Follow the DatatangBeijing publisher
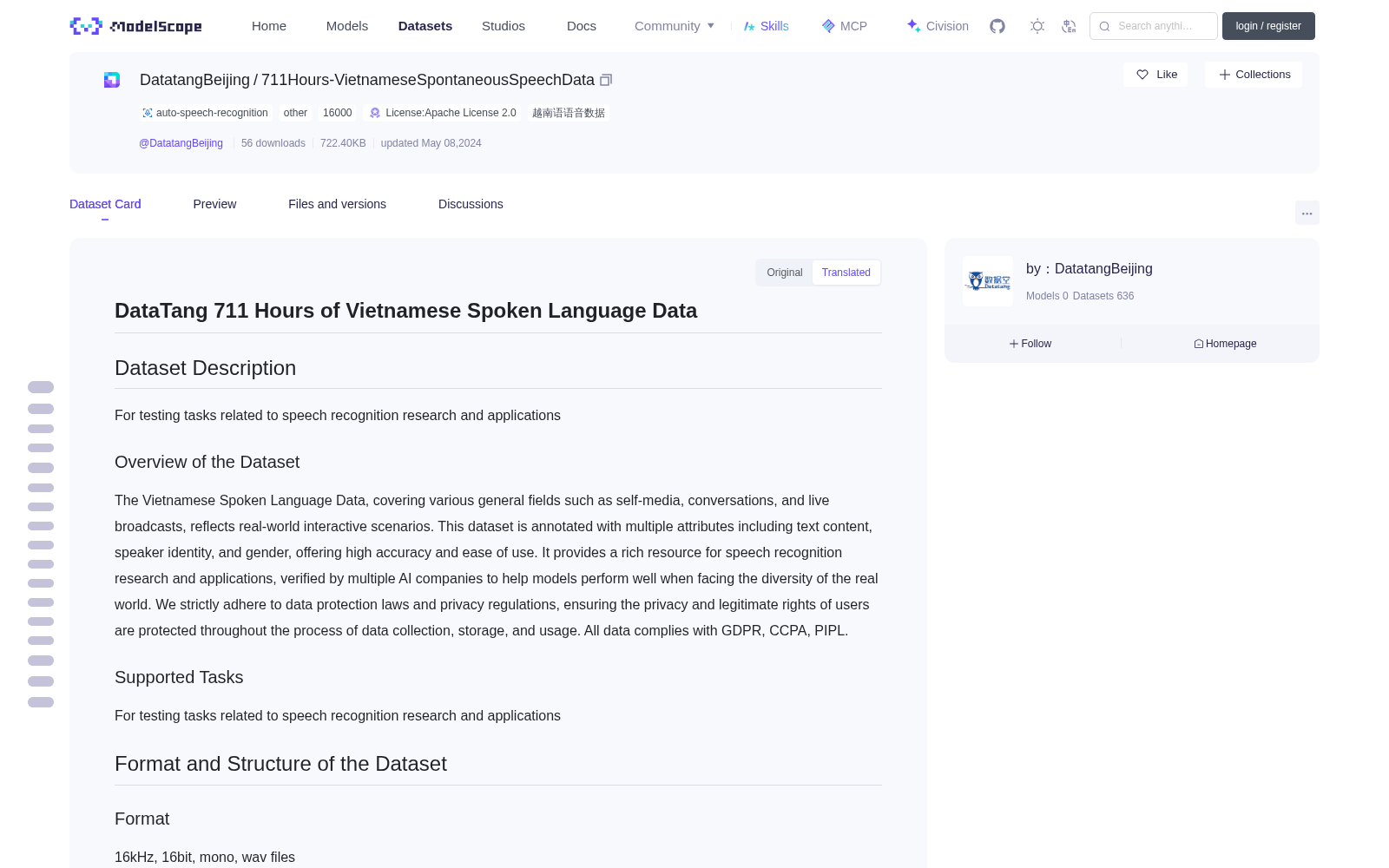Image resolution: width=1389 pixels, height=868 pixels. pyautogui.click(x=1030, y=344)
